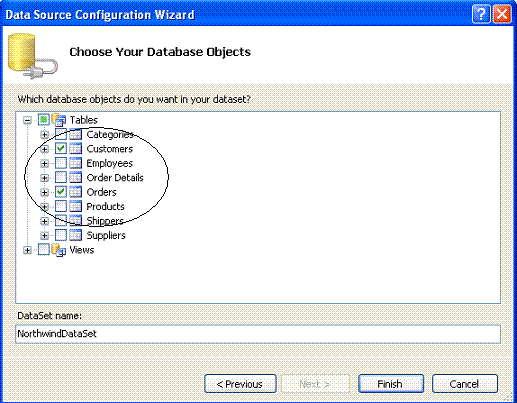This screenshot has height=403, width=517.
Task: Expand the Orders table node
Action: (44, 192)
